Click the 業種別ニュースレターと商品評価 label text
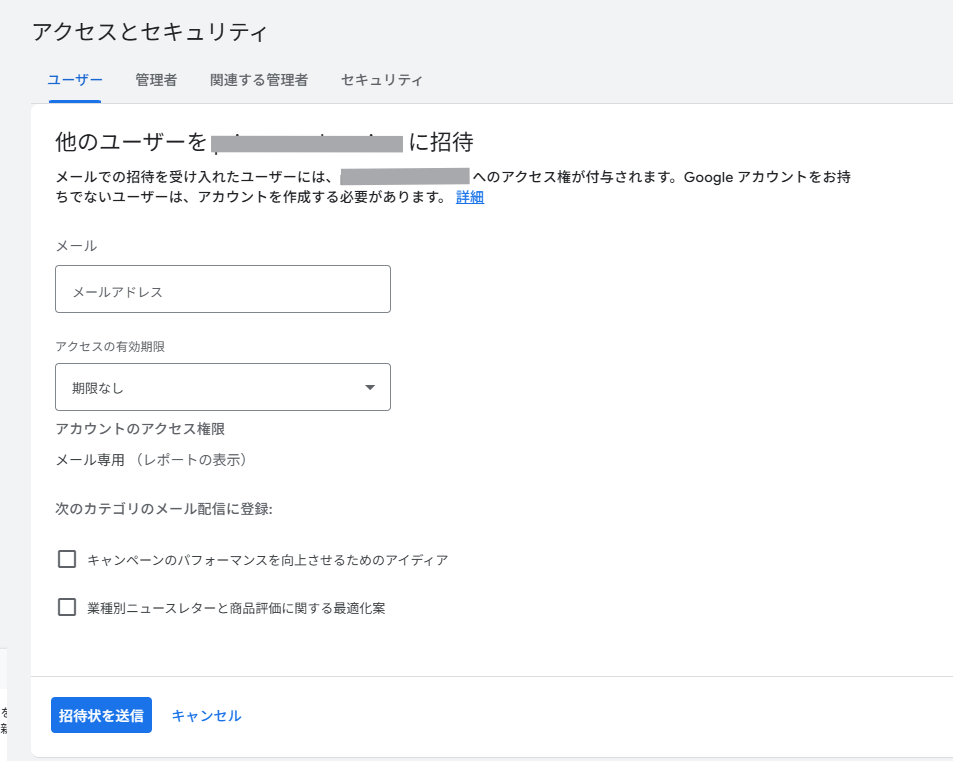Image resolution: width=953 pixels, height=761 pixels. pyautogui.click(x=236, y=608)
